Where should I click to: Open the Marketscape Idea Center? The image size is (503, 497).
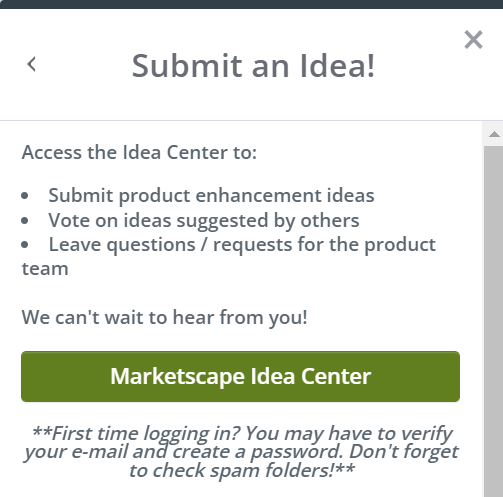(x=240, y=376)
